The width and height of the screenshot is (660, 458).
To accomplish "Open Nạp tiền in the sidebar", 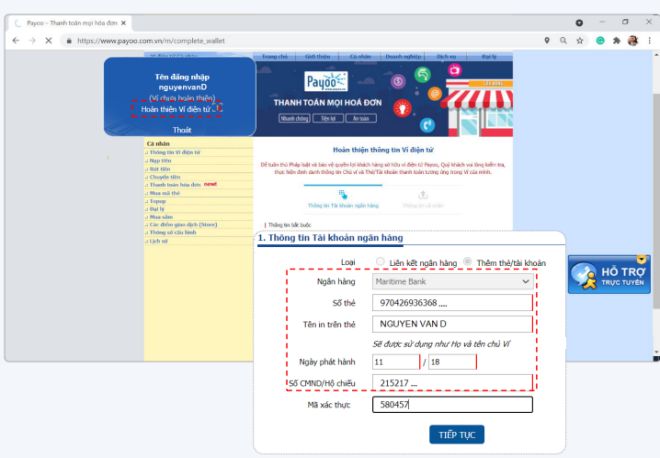I will [160, 160].
